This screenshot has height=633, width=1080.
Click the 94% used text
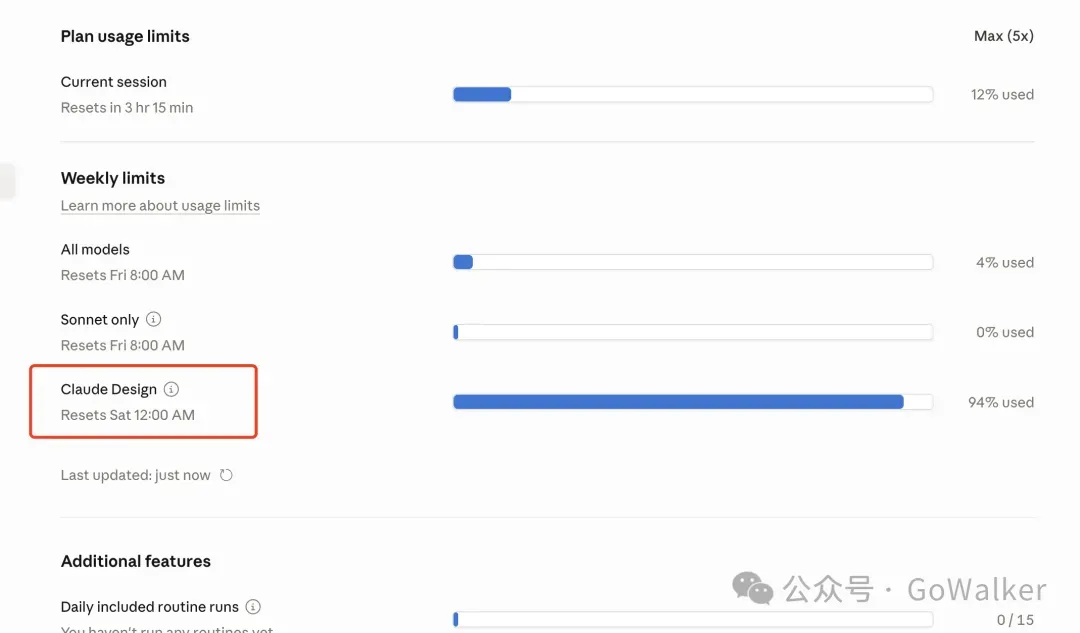[x=1000, y=402]
